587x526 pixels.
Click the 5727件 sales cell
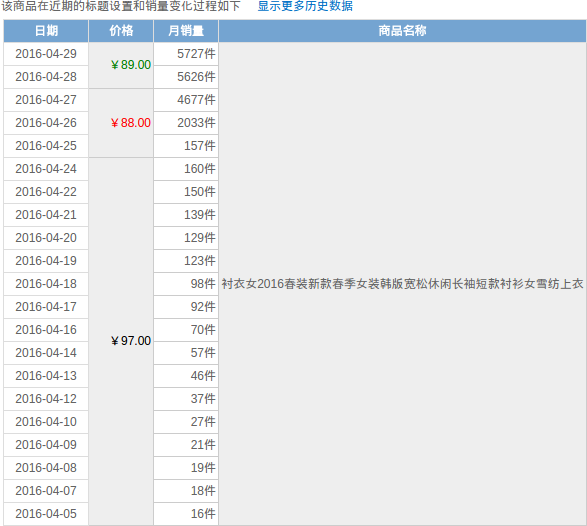tap(186, 54)
